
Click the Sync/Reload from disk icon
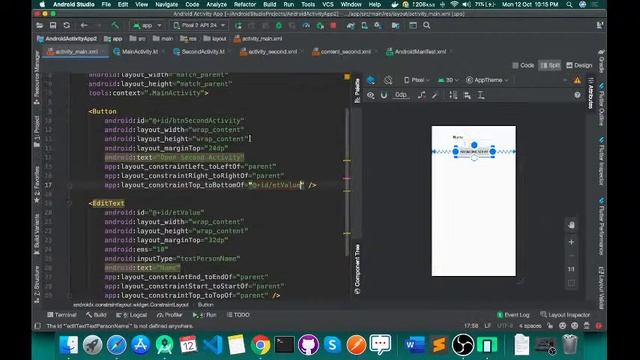[67, 25]
